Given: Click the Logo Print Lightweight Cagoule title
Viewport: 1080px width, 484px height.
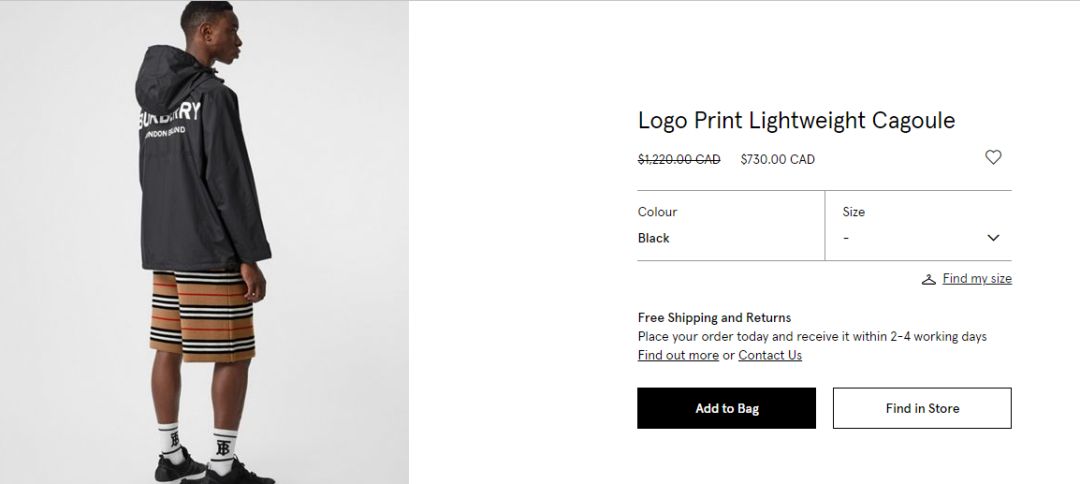Looking at the screenshot, I should [796, 120].
